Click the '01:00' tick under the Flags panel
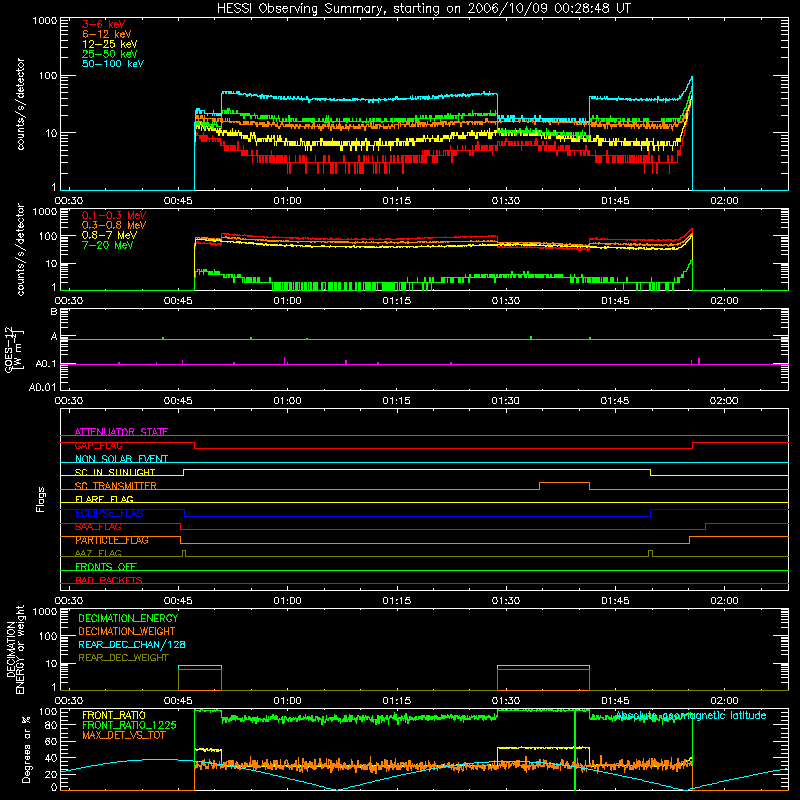The height and width of the screenshot is (800, 800). [287, 601]
